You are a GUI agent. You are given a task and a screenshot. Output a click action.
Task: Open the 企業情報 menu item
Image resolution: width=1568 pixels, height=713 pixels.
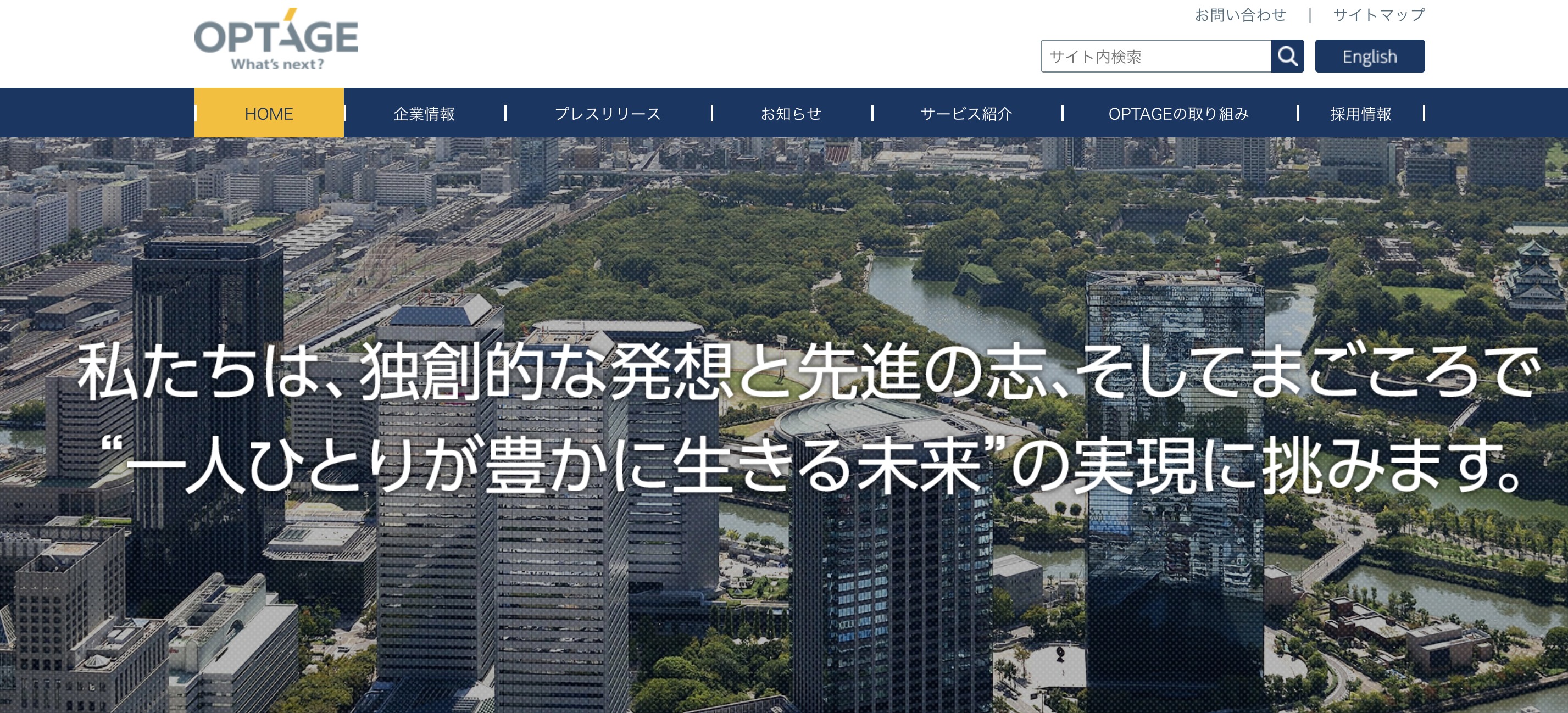[x=424, y=114]
